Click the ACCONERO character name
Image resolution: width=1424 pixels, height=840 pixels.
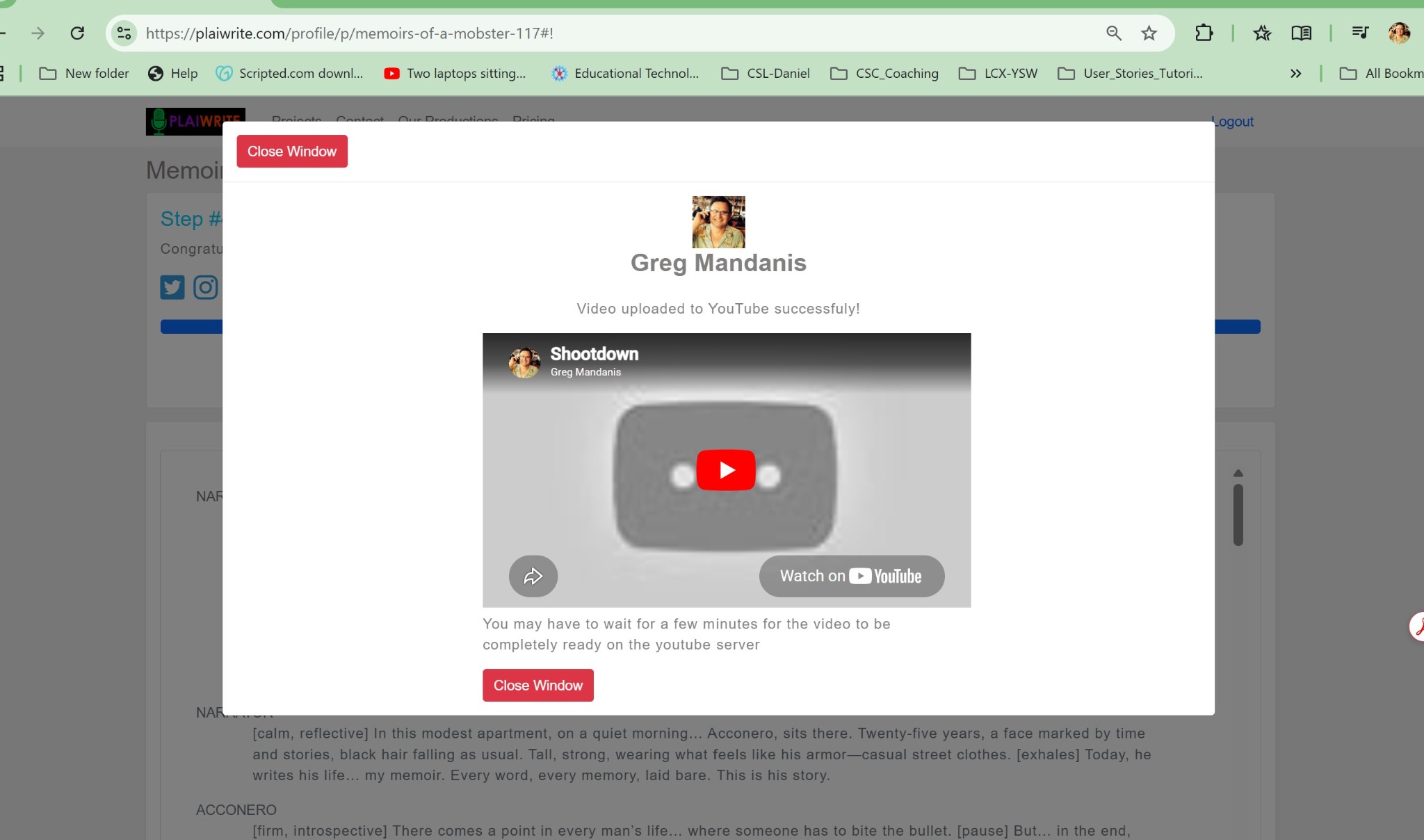pyautogui.click(x=236, y=809)
